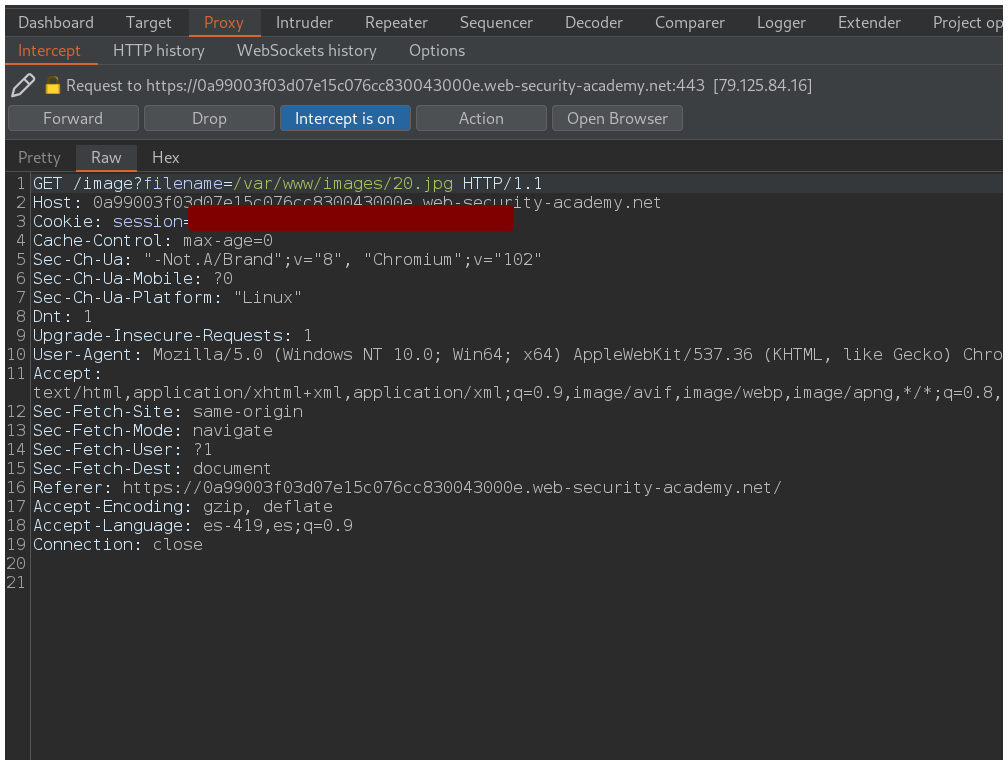Go to the Intruder tab
1008x765 pixels.
coord(304,22)
